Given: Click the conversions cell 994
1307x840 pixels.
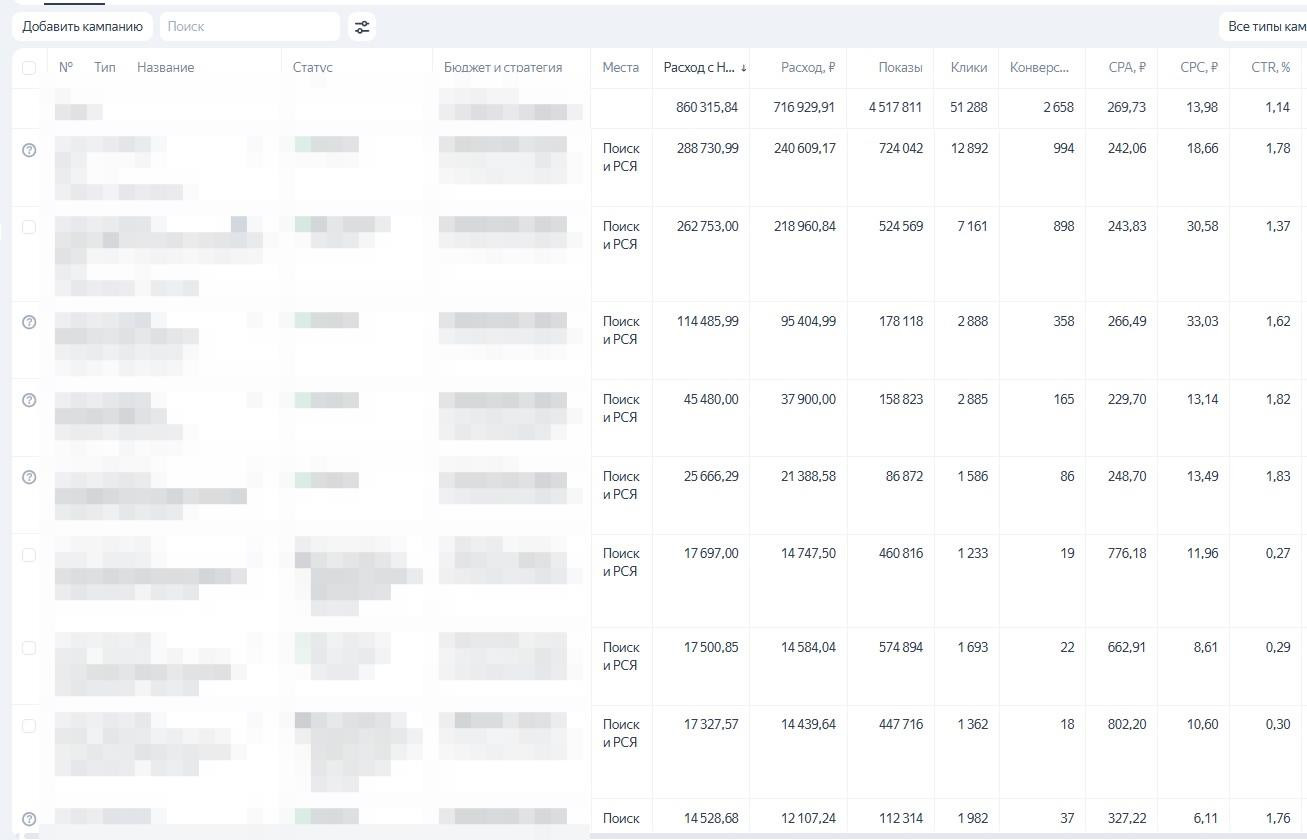Looking at the screenshot, I should pos(1063,148).
